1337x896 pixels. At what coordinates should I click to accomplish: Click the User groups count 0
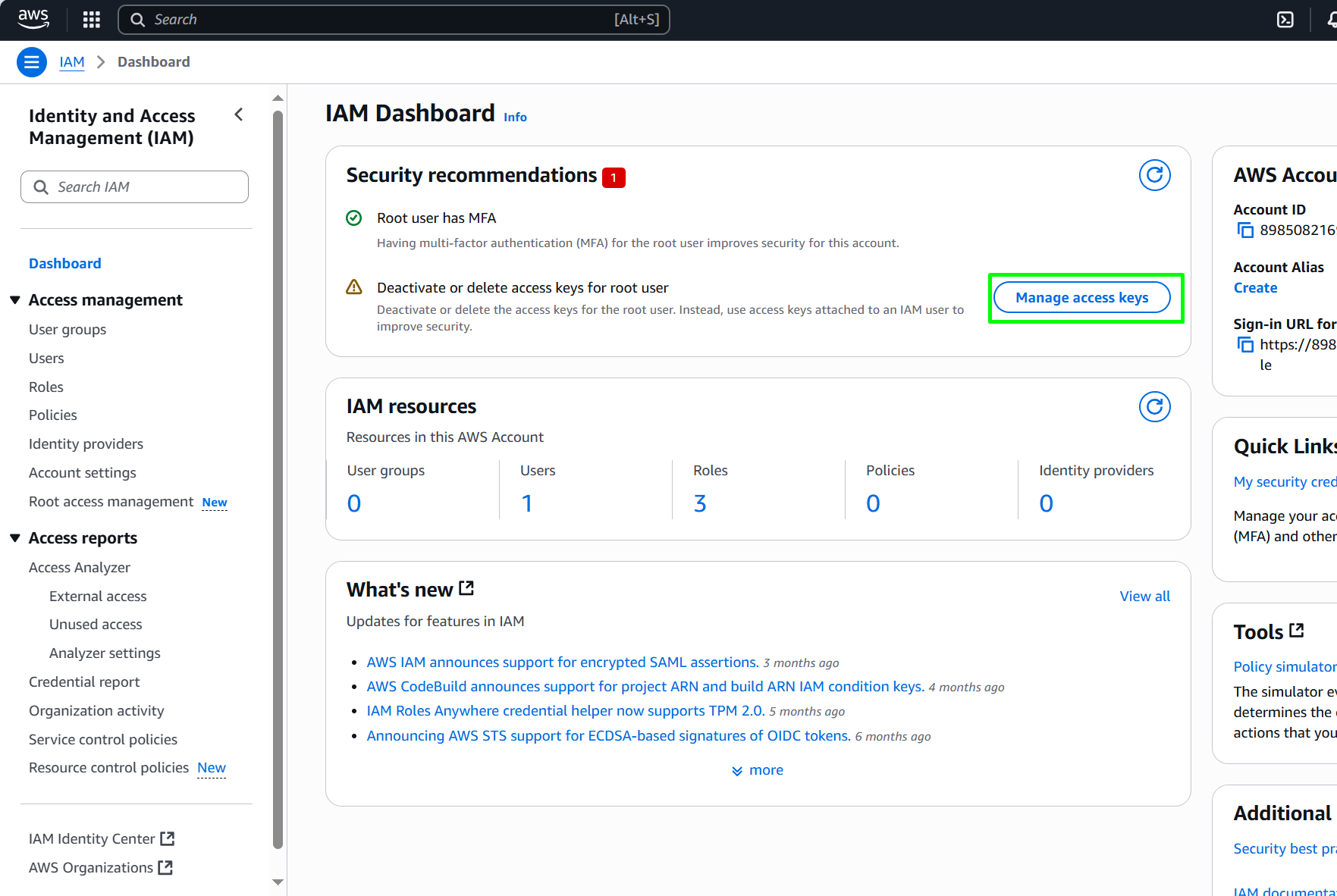click(x=354, y=504)
